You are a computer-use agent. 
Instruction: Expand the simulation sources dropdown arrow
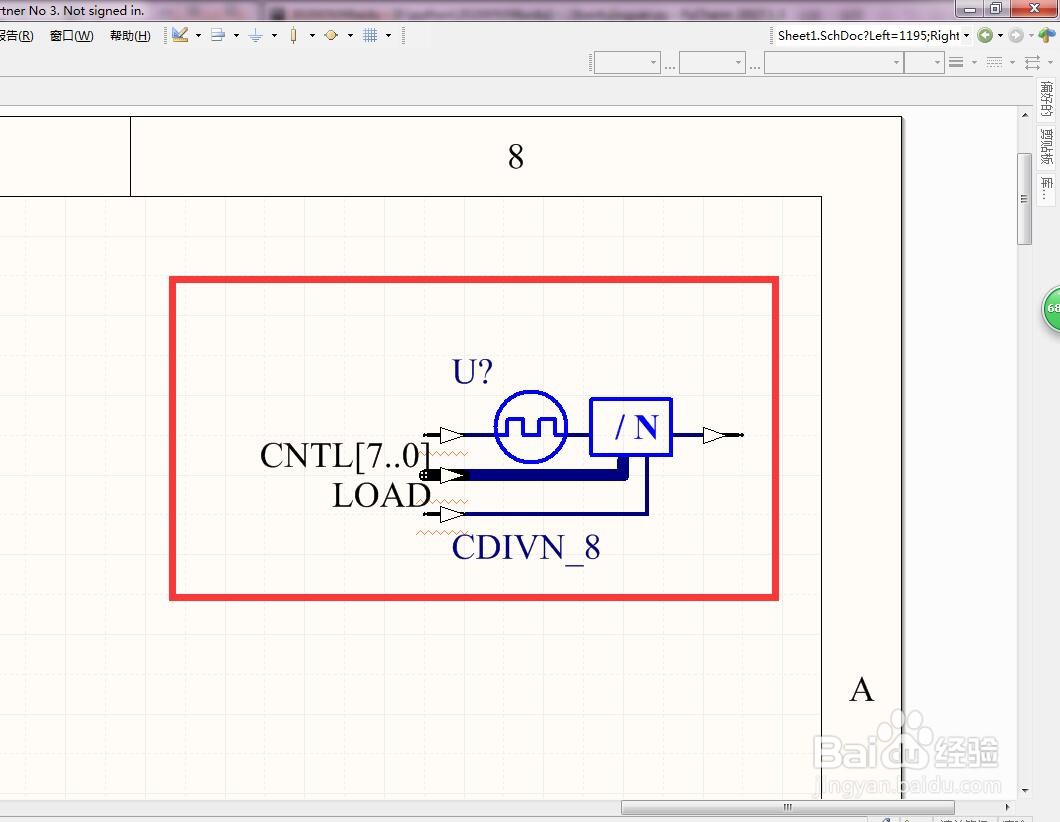(x=350, y=35)
